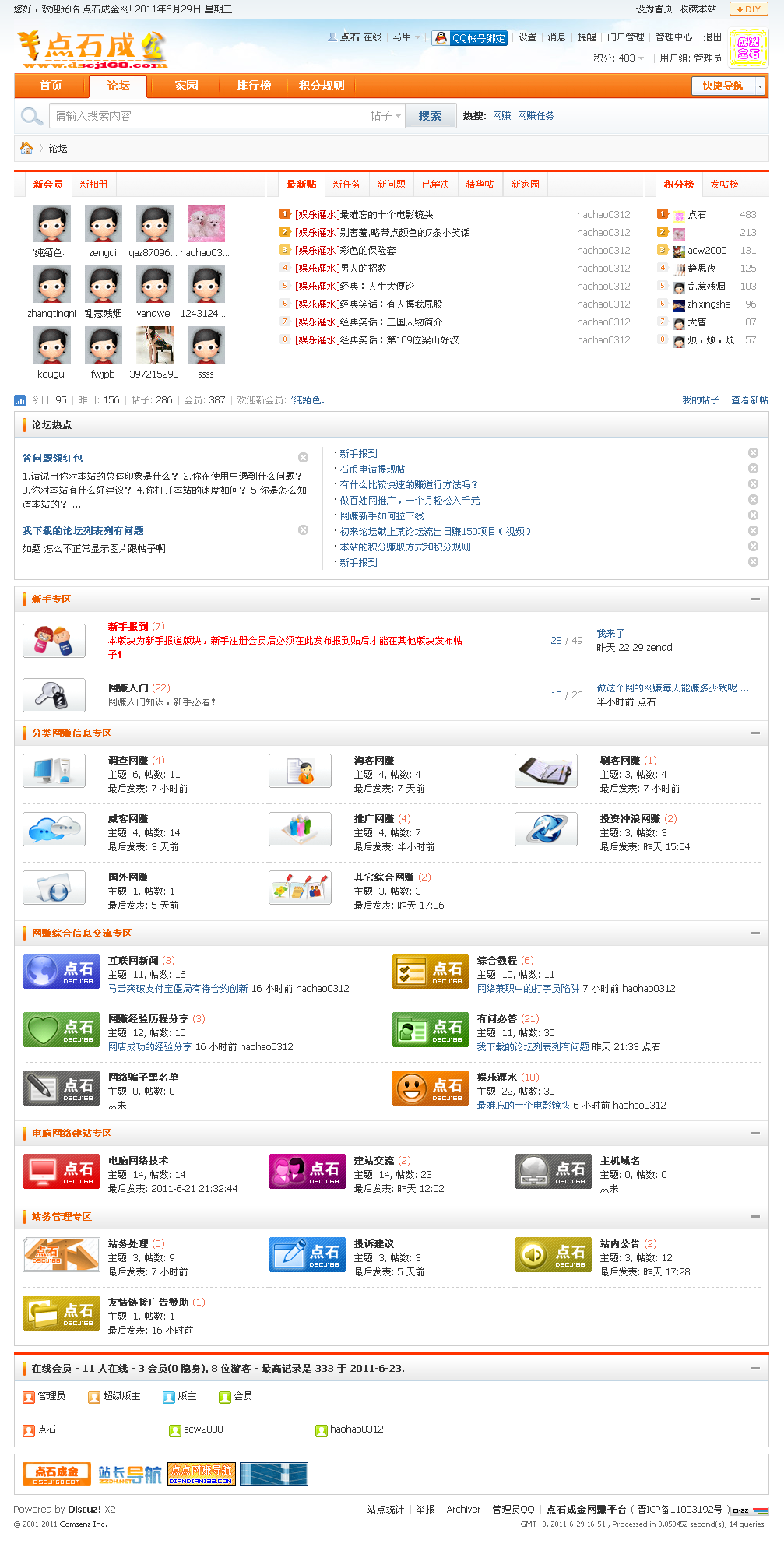
Task: Open the 397215290 member photo thumbnail
Action: (155, 345)
